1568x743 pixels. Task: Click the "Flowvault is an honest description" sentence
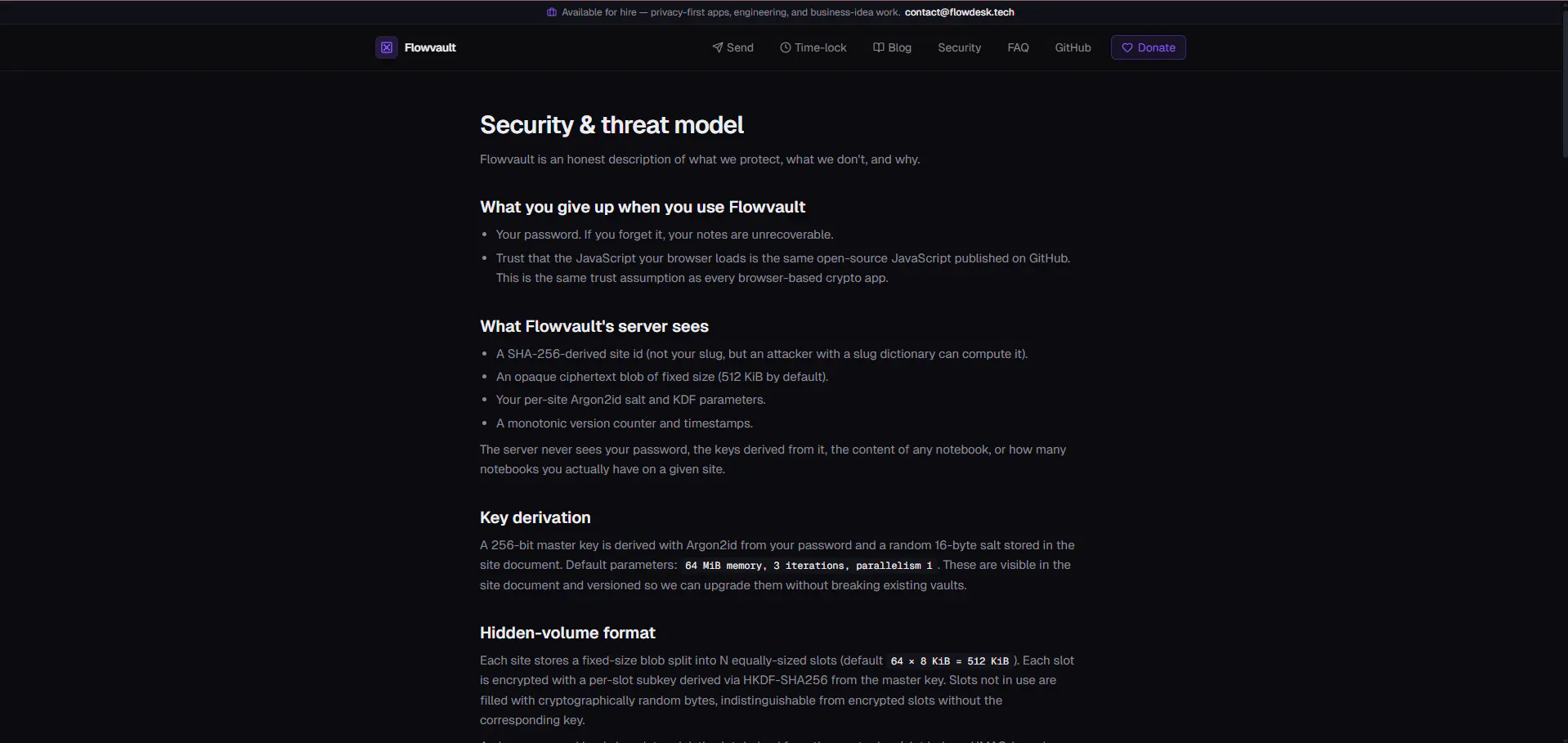(700, 159)
